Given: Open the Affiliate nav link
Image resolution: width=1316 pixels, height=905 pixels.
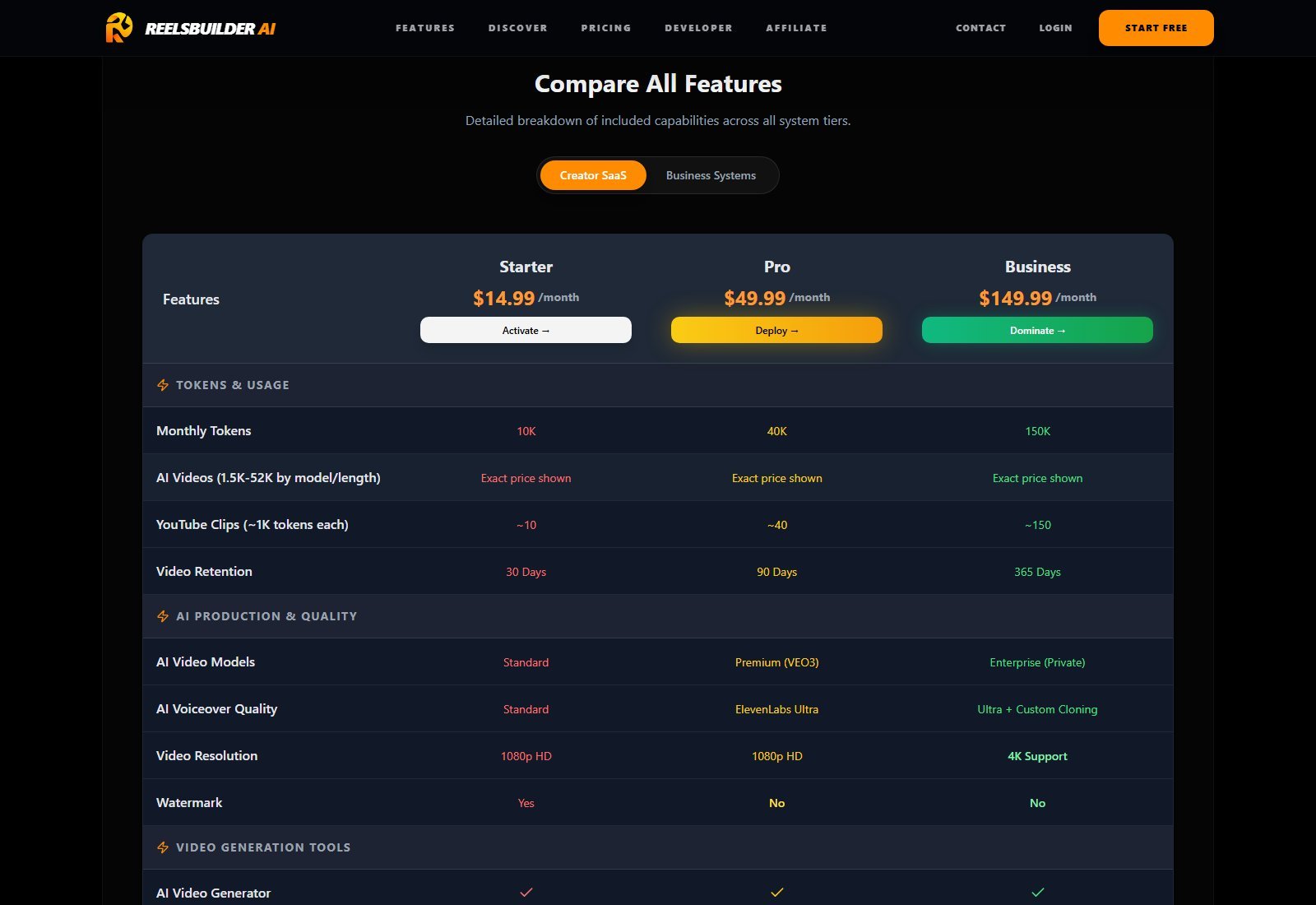Looking at the screenshot, I should pyautogui.click(x=797, y=28).
